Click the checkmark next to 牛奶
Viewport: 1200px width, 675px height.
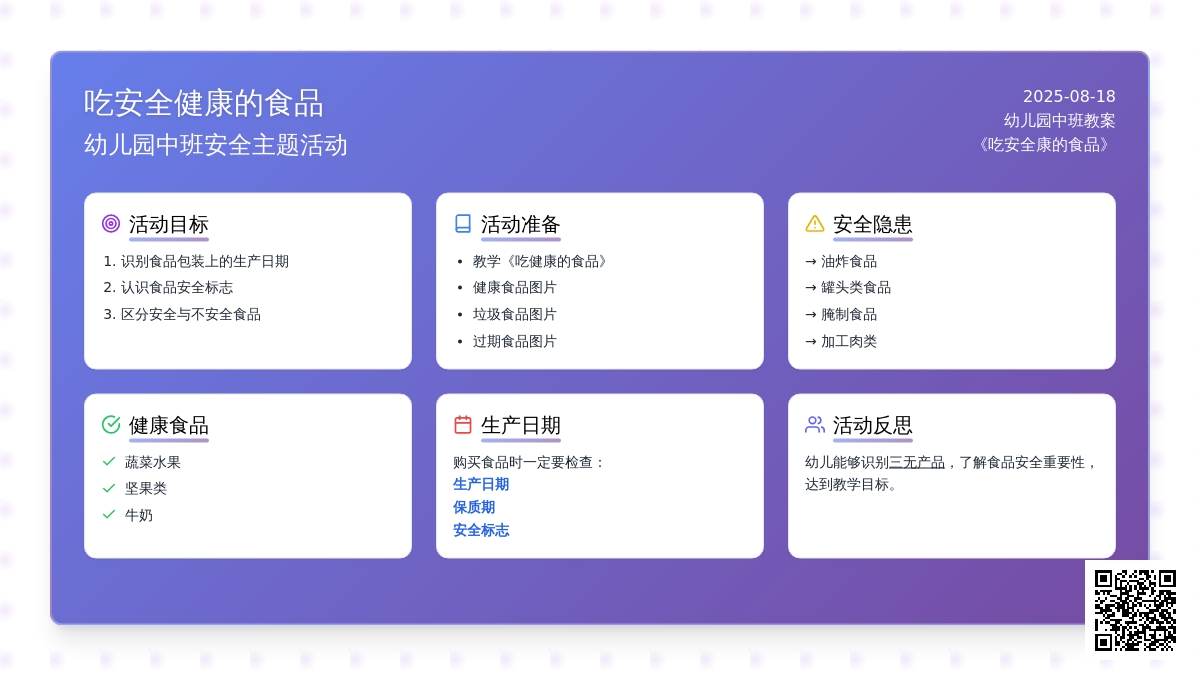coord(109,515)
